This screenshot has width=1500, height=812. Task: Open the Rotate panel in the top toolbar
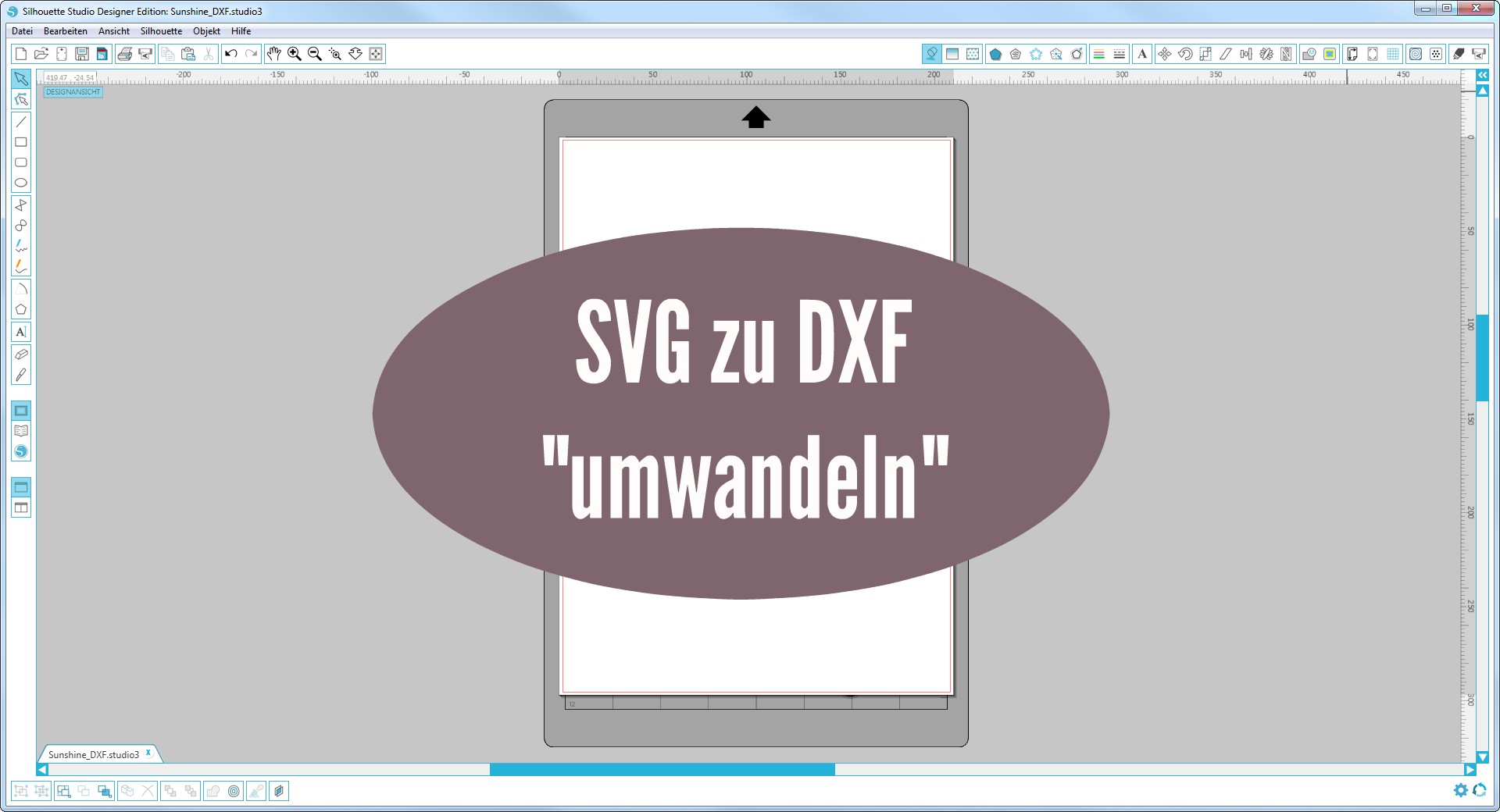pos(1185,54)
